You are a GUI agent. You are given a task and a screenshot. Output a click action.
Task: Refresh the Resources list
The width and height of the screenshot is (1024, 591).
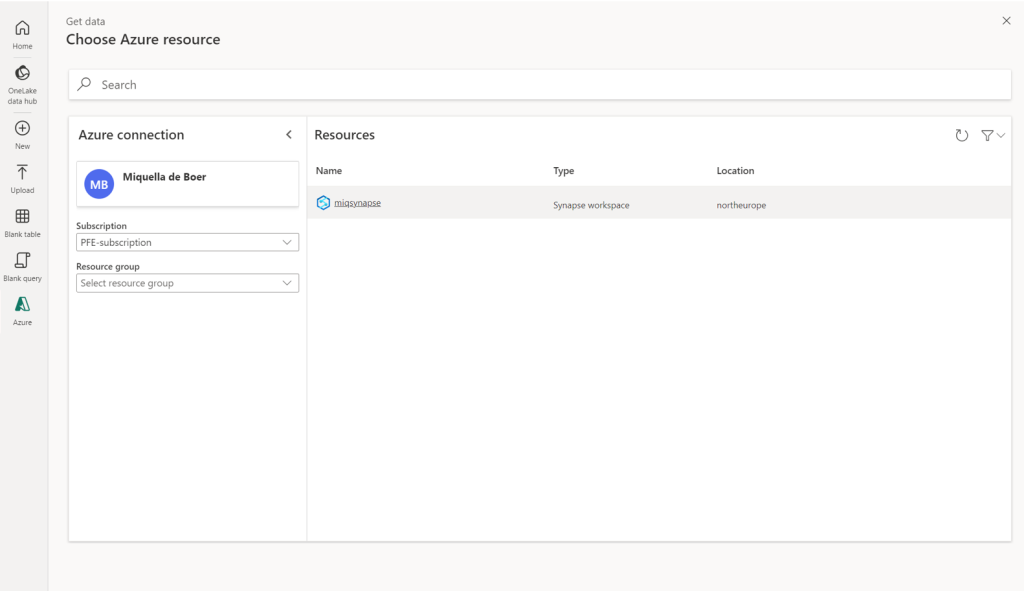(962, 135)
